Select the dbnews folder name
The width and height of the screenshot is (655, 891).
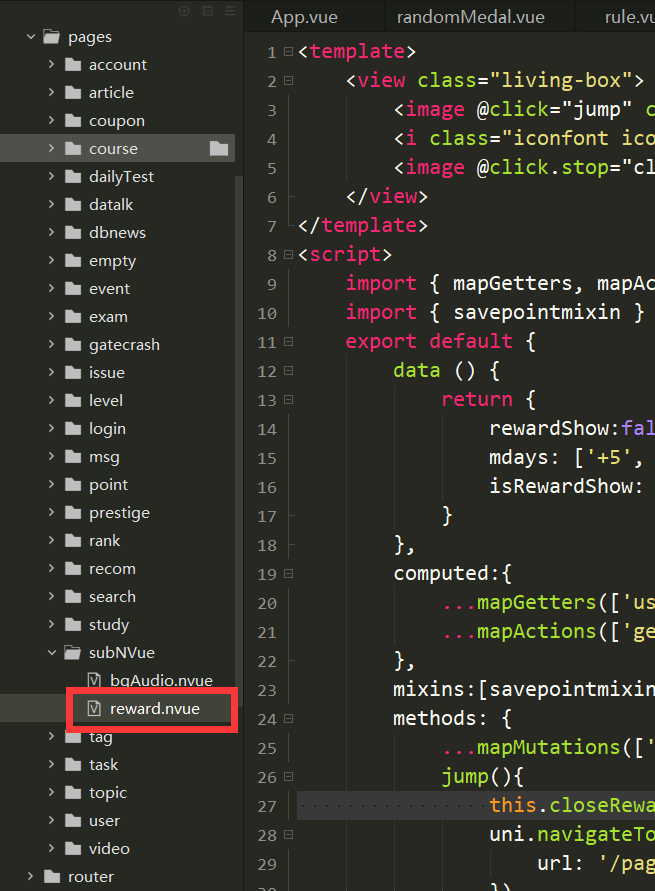[x=117, y=232]
